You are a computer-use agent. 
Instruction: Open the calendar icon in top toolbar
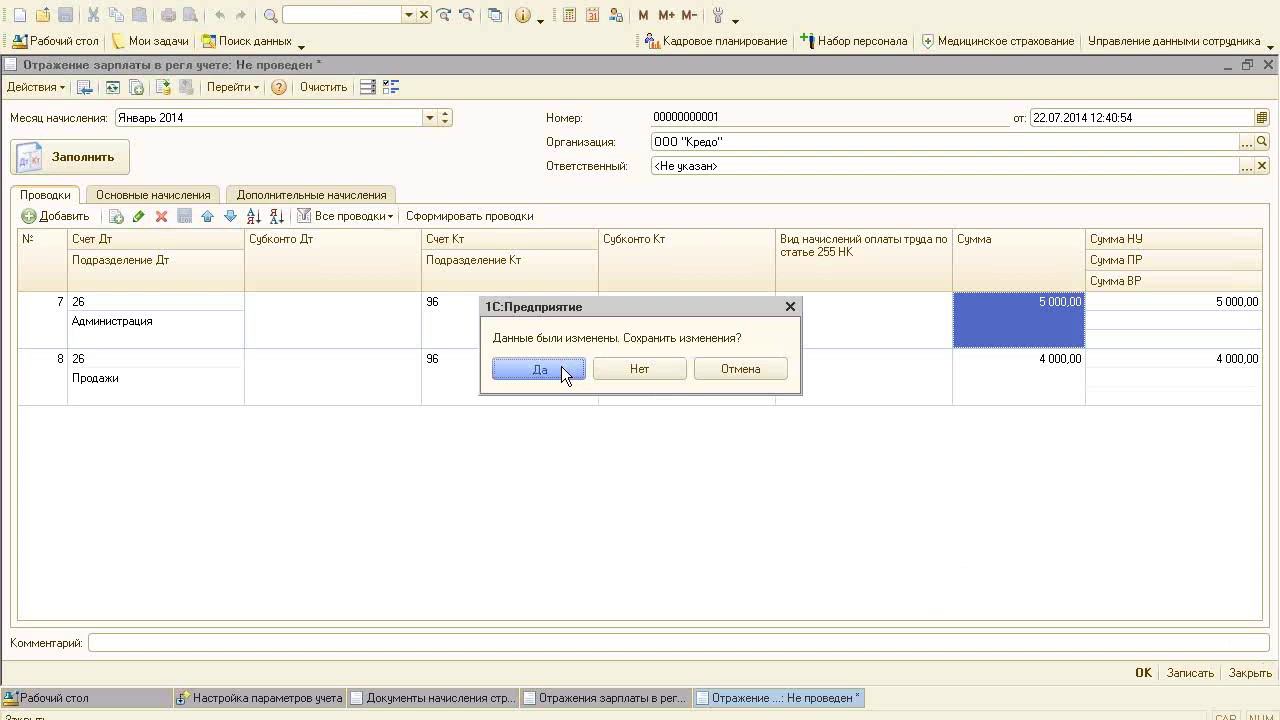tap(593, 15)
